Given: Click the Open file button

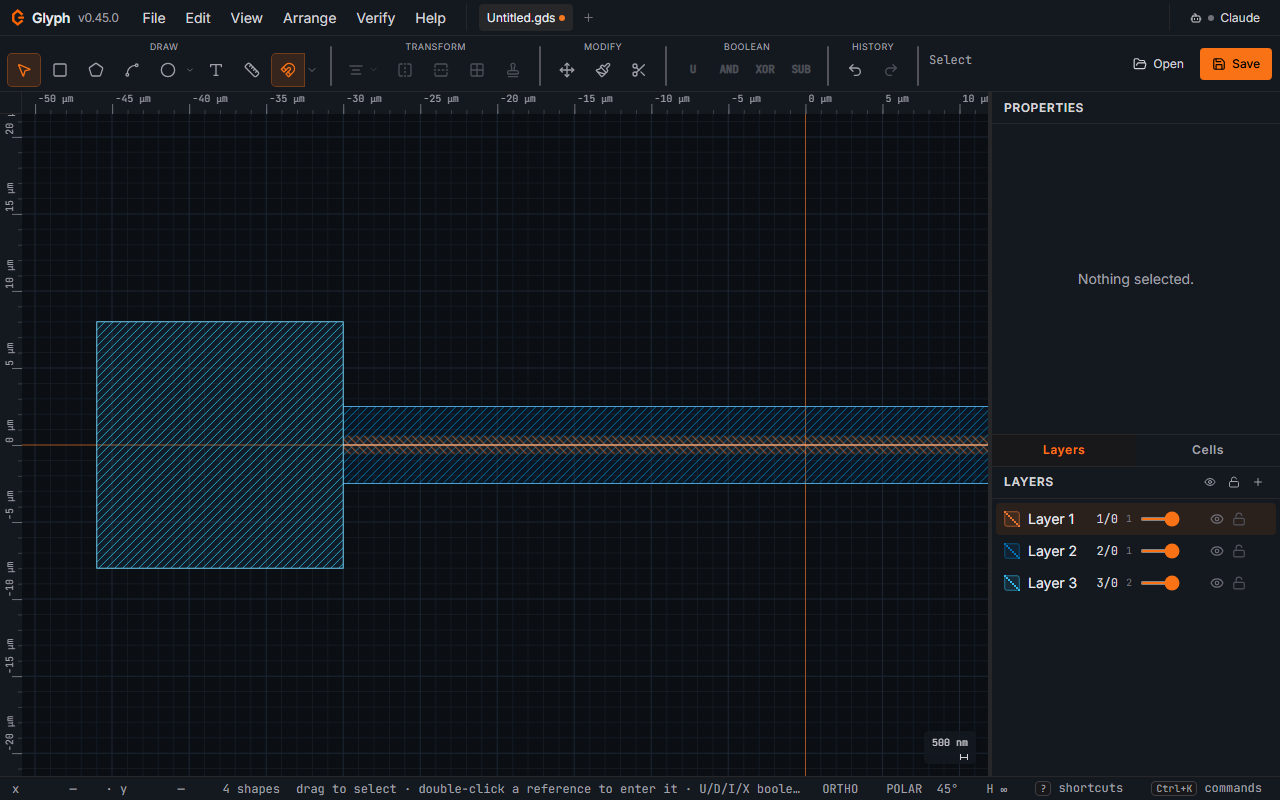Looking at the screenshot, I should 1158,64.
